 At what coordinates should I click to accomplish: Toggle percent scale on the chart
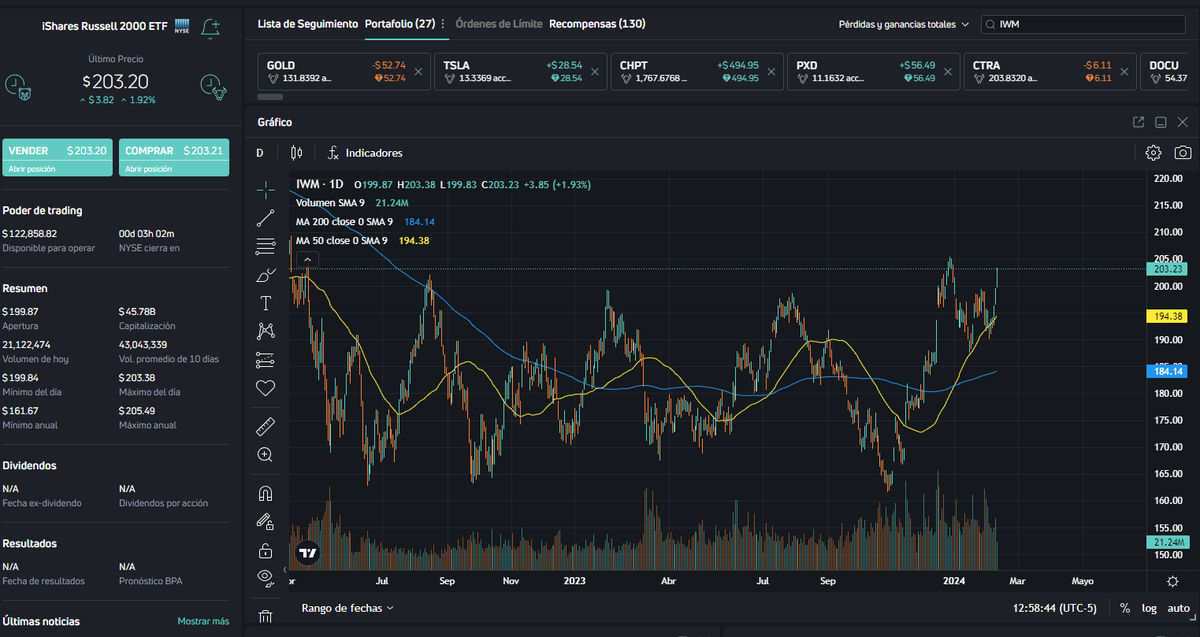click(x=1125, y=608)
